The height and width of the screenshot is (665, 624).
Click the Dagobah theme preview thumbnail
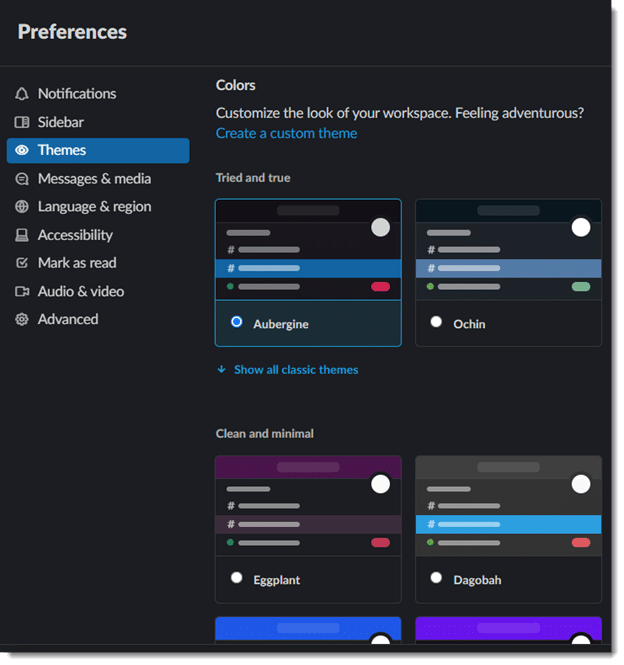pyautogui.click(x=508, y=506)
